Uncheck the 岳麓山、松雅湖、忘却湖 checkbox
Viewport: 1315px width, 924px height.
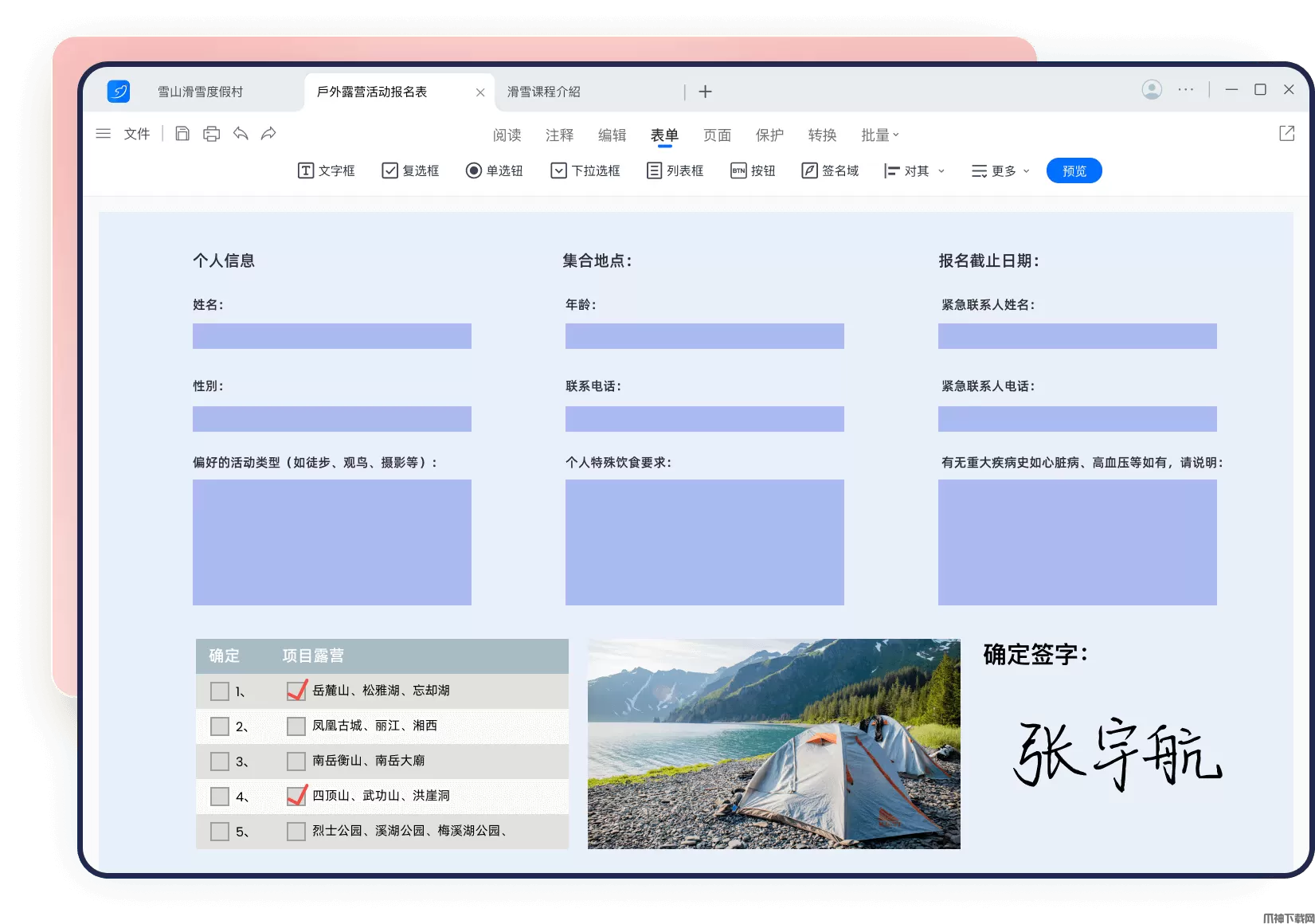(x=296, y=691)
